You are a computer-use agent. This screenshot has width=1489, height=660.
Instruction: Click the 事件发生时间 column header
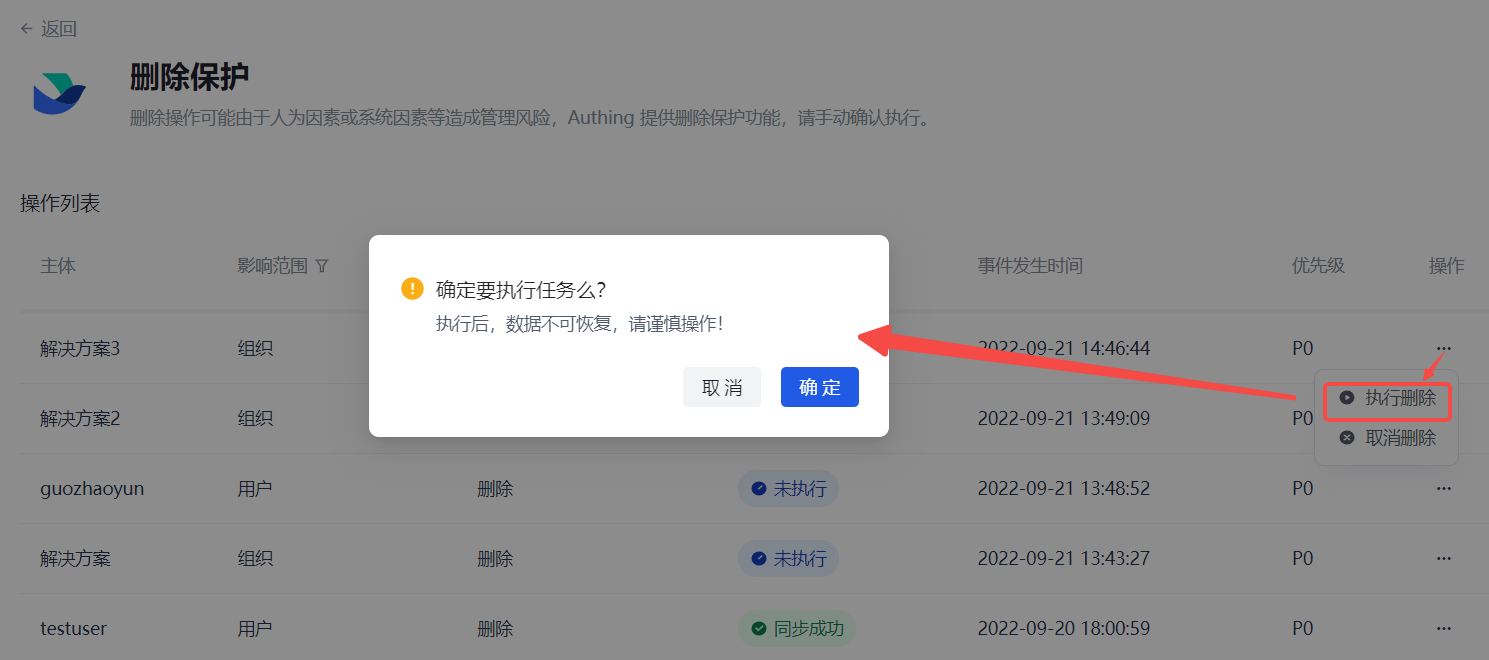(x=1030, y=266)
